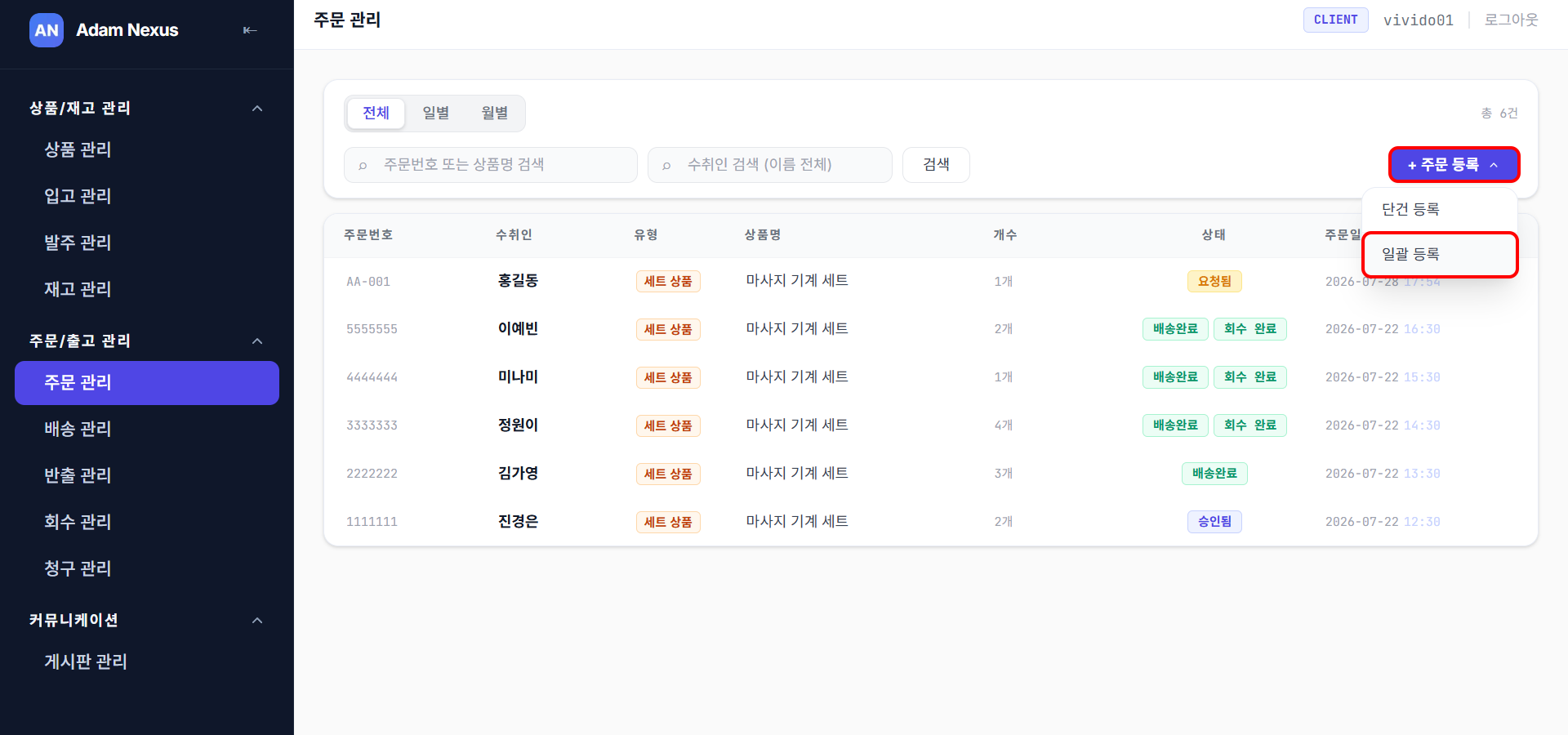Image resolution: width=1568 pixels, height=735 pixels.
Task: Click the 검색 button
Action: point(936,165)
